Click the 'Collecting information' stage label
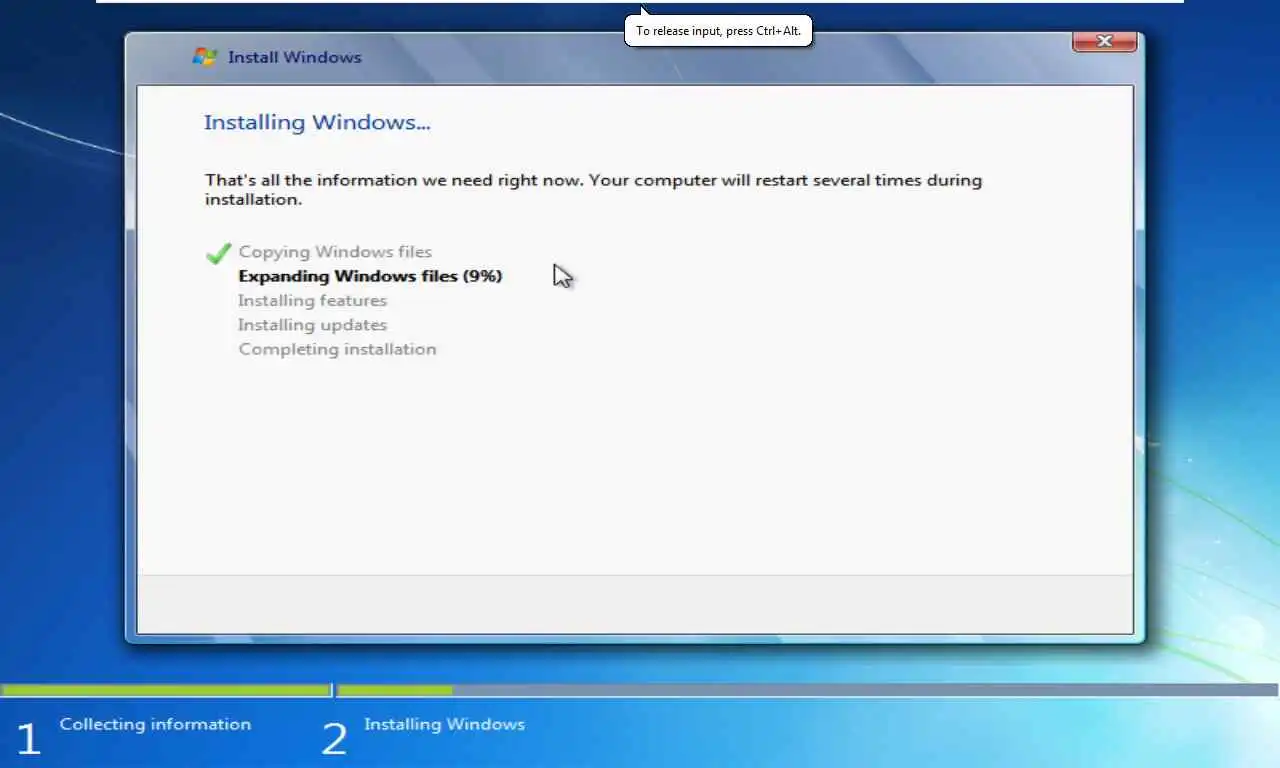The height and width of the screenshot is (768, 1280). tap(155, 724)
